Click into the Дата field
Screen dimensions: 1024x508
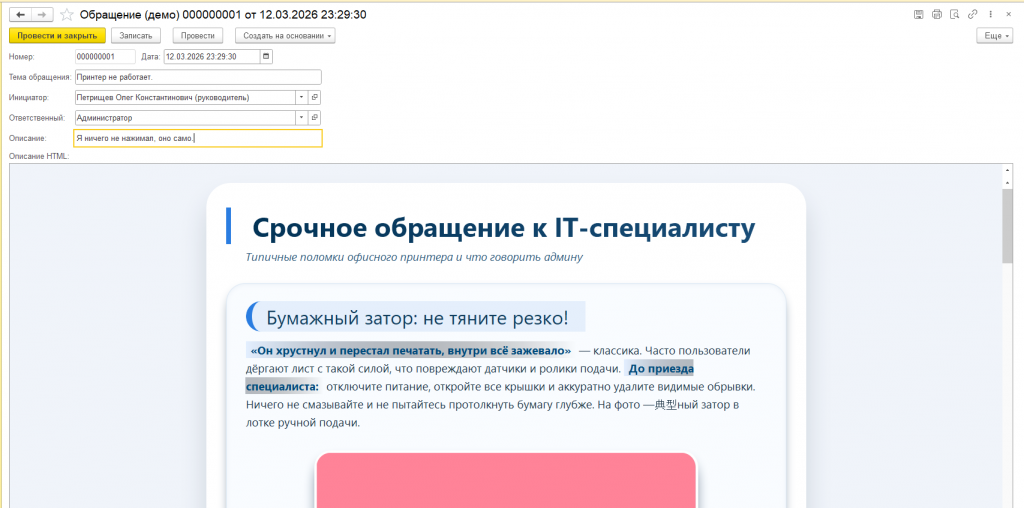pos(212,57)
